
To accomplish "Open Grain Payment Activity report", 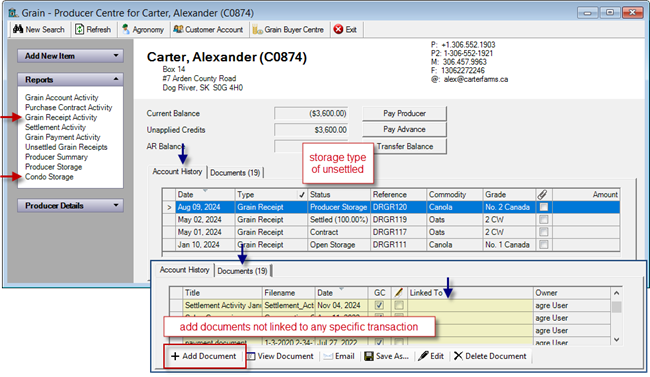I will (63, 137).
